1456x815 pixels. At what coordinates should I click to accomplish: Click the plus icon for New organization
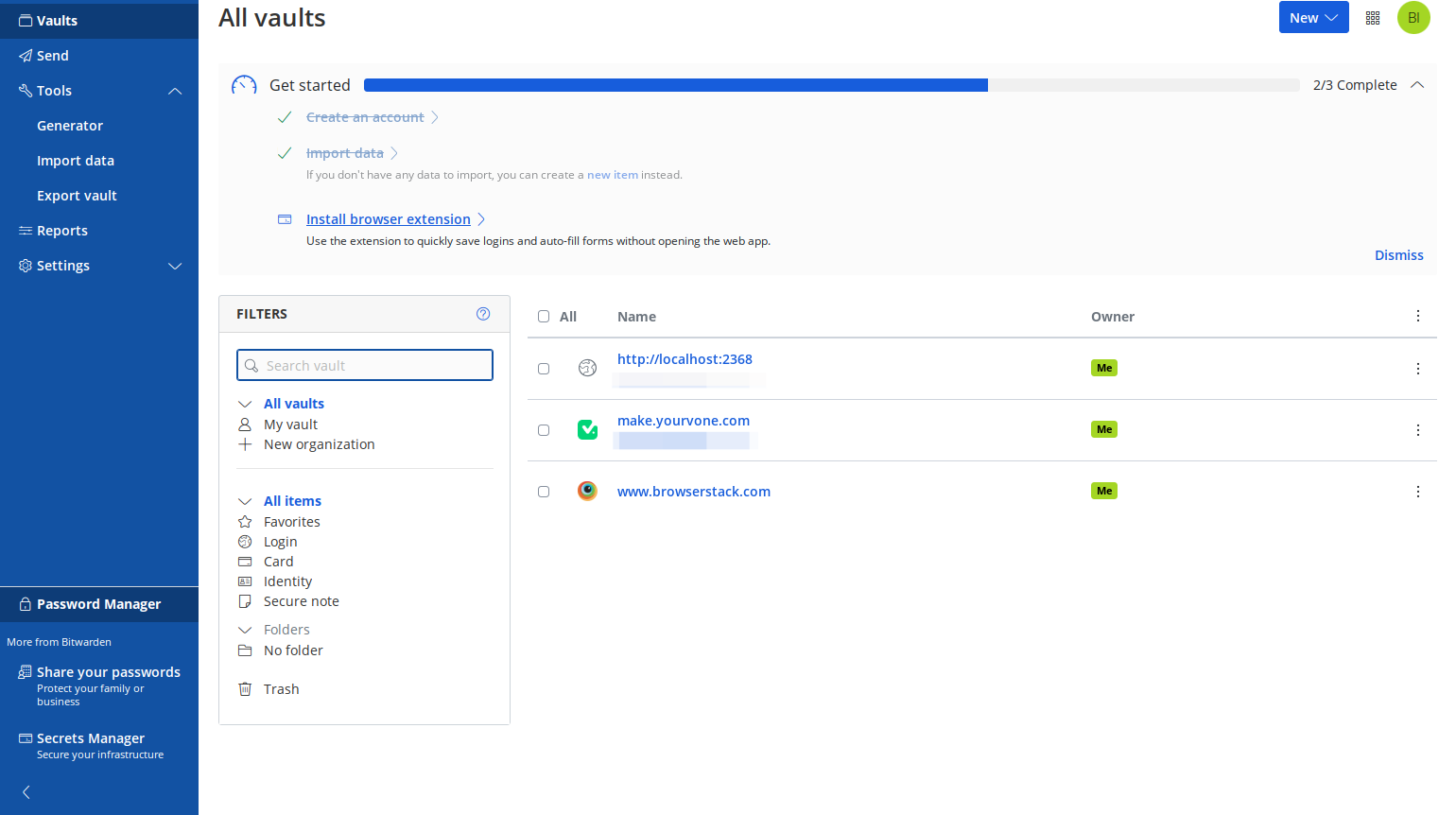[245, 444]
